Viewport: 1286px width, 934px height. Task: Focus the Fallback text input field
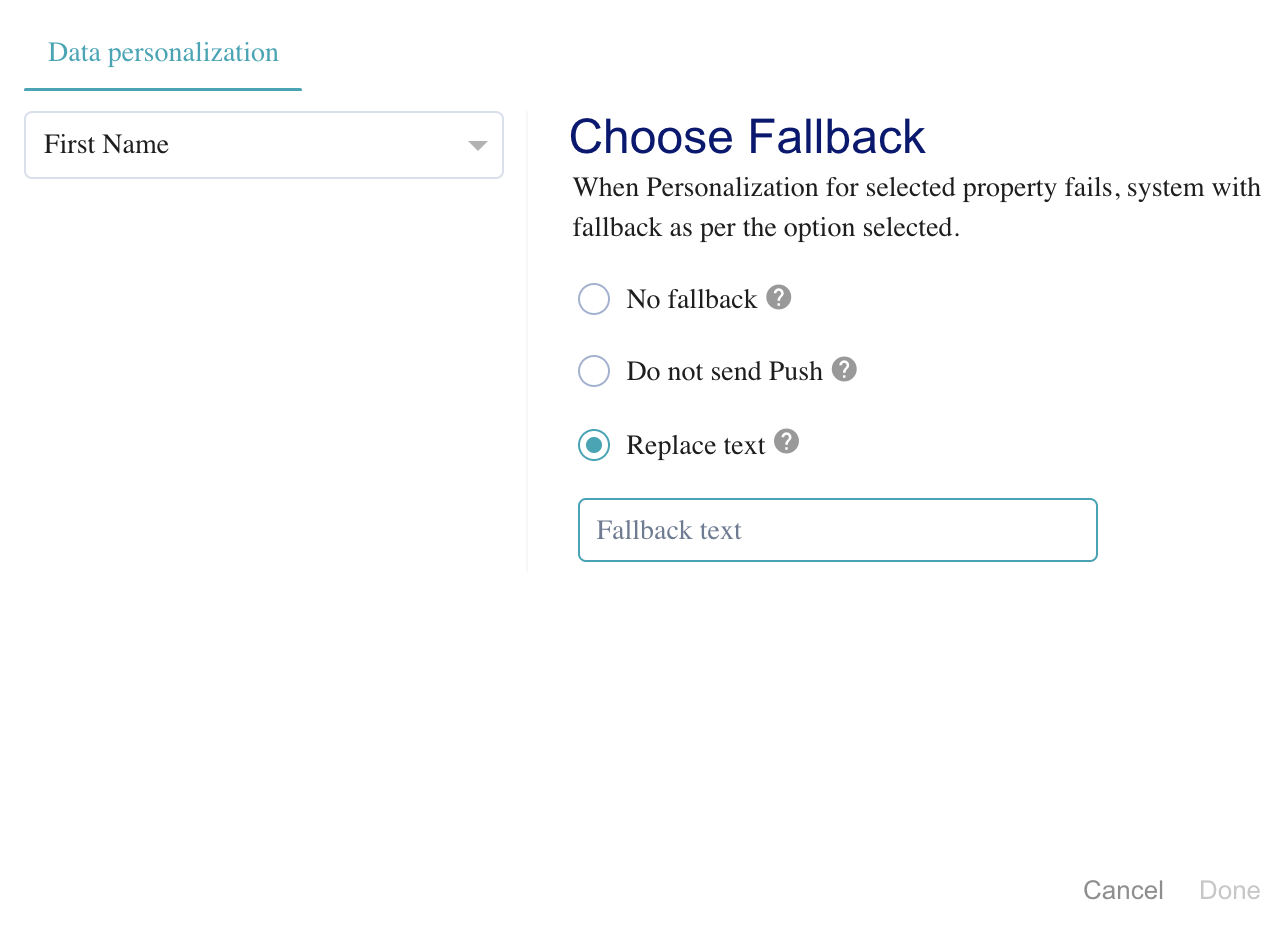(x=837, y=530)
